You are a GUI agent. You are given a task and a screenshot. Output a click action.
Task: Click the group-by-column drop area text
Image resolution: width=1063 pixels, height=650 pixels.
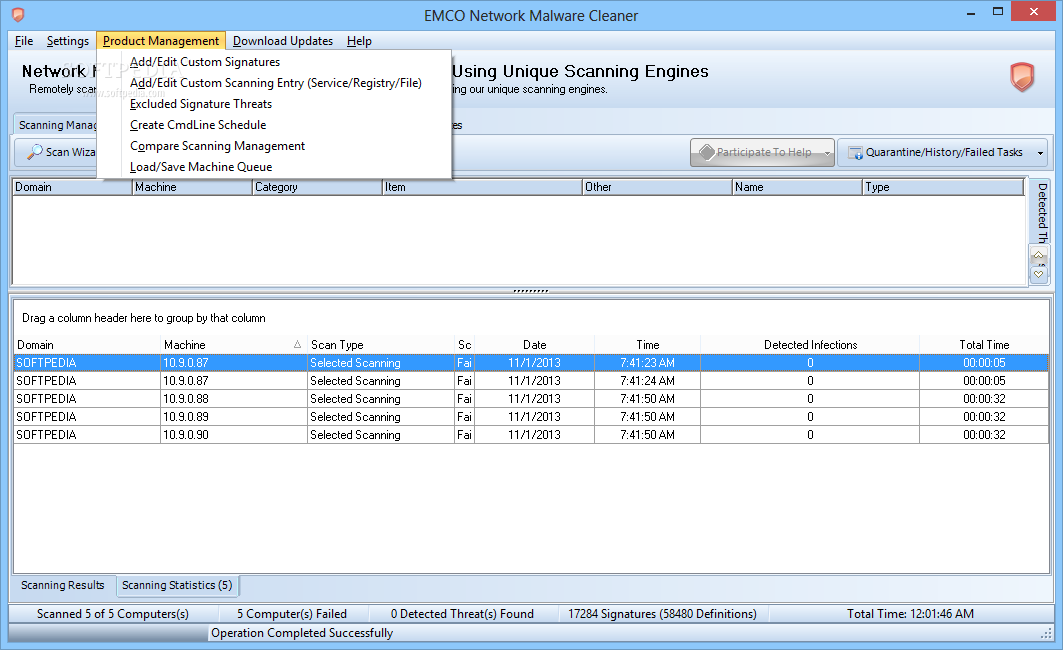(x=144, y=318)
